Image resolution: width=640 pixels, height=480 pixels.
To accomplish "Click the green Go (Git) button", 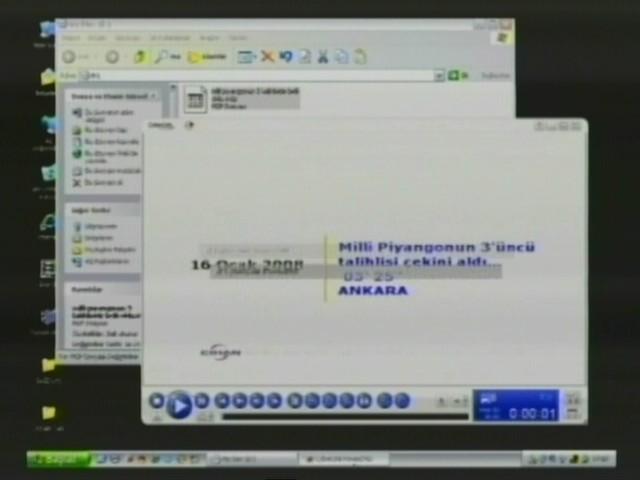I will point(458,76).
